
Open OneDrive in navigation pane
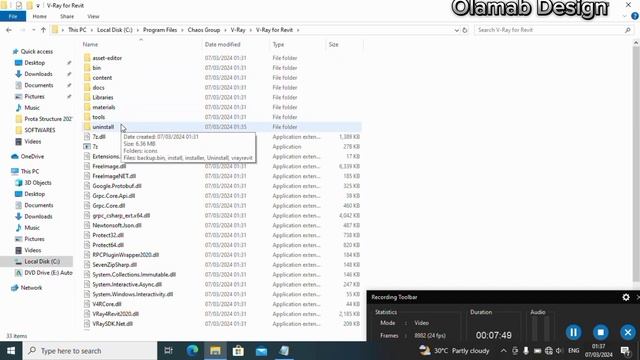coord(32,156)
